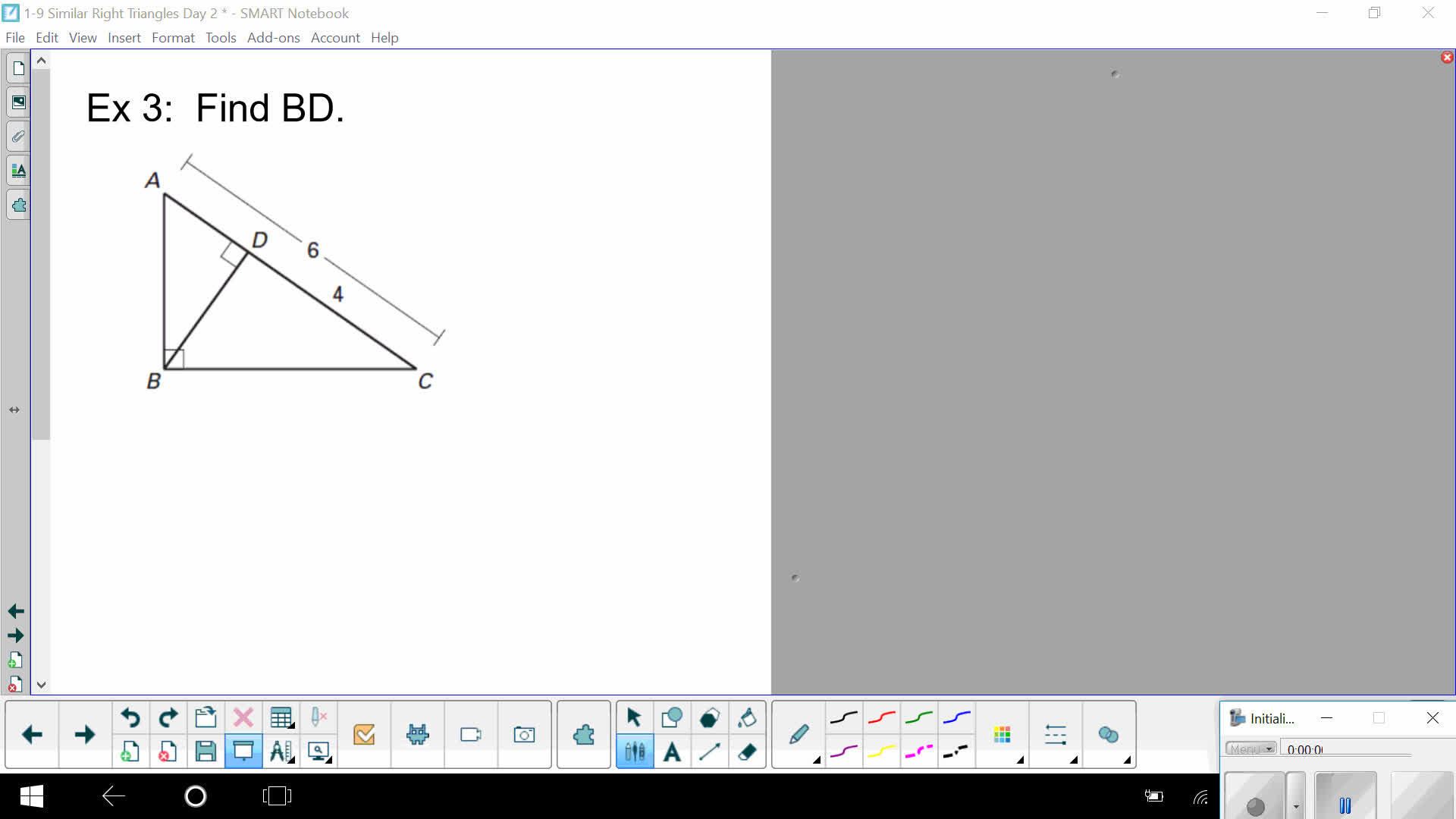Add a new page with green-plus icon

[130, 752]
